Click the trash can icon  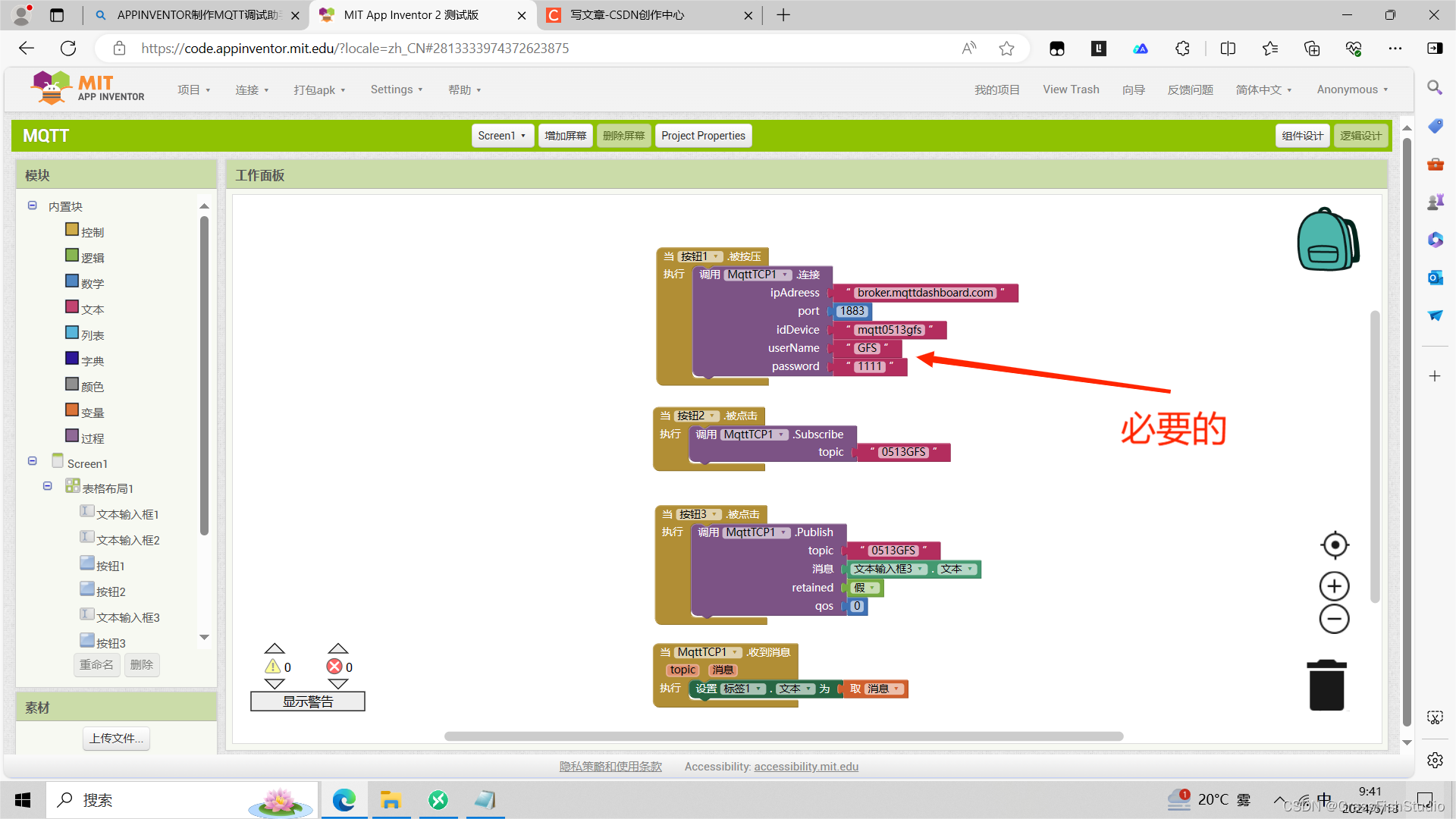(x=1326, y=685)
